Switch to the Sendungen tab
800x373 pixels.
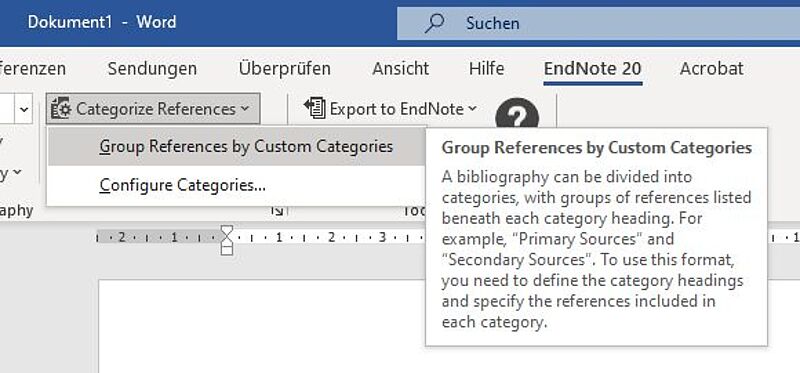(152, 68)
